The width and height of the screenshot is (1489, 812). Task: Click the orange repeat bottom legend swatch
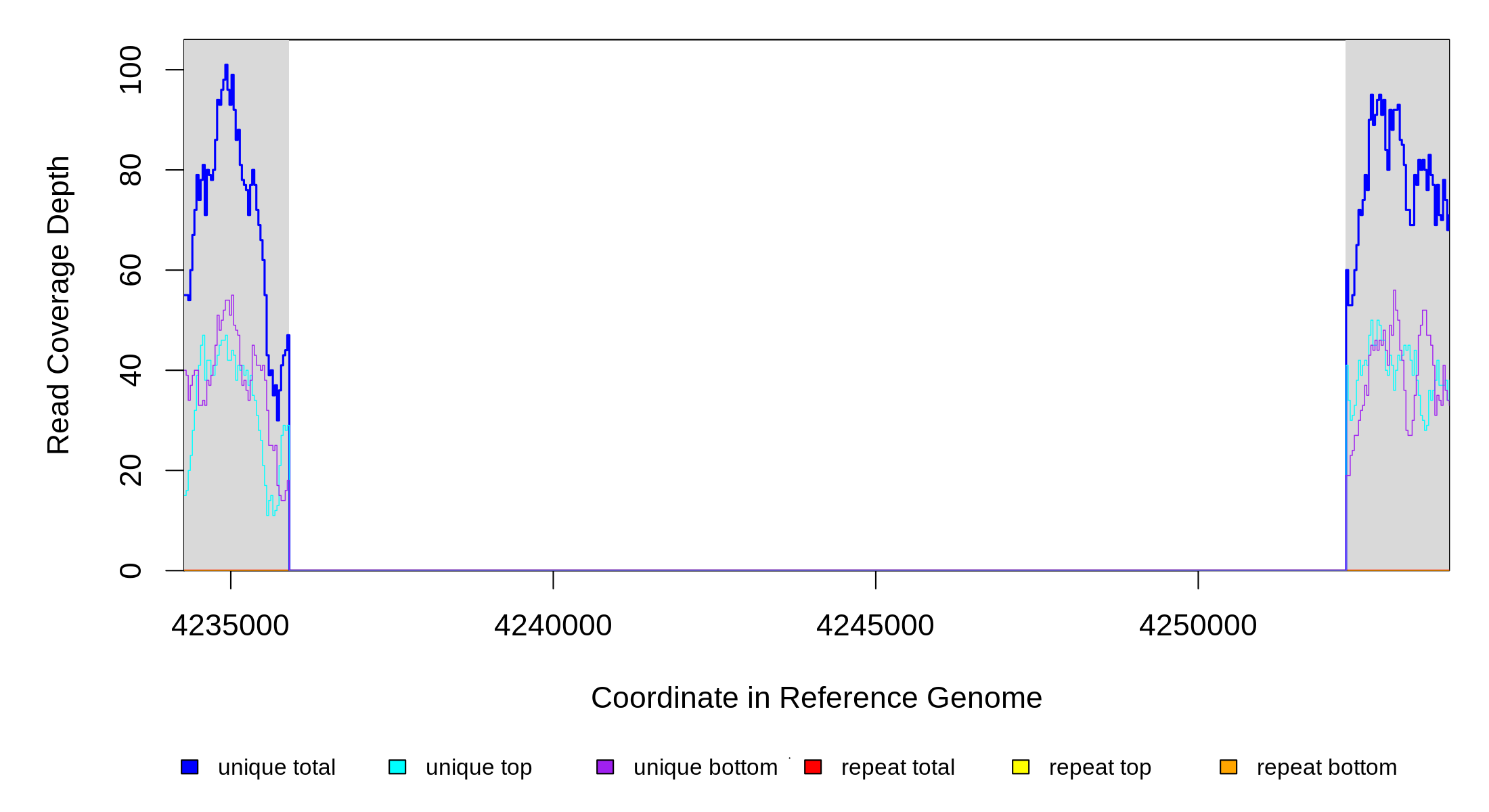1228,767
